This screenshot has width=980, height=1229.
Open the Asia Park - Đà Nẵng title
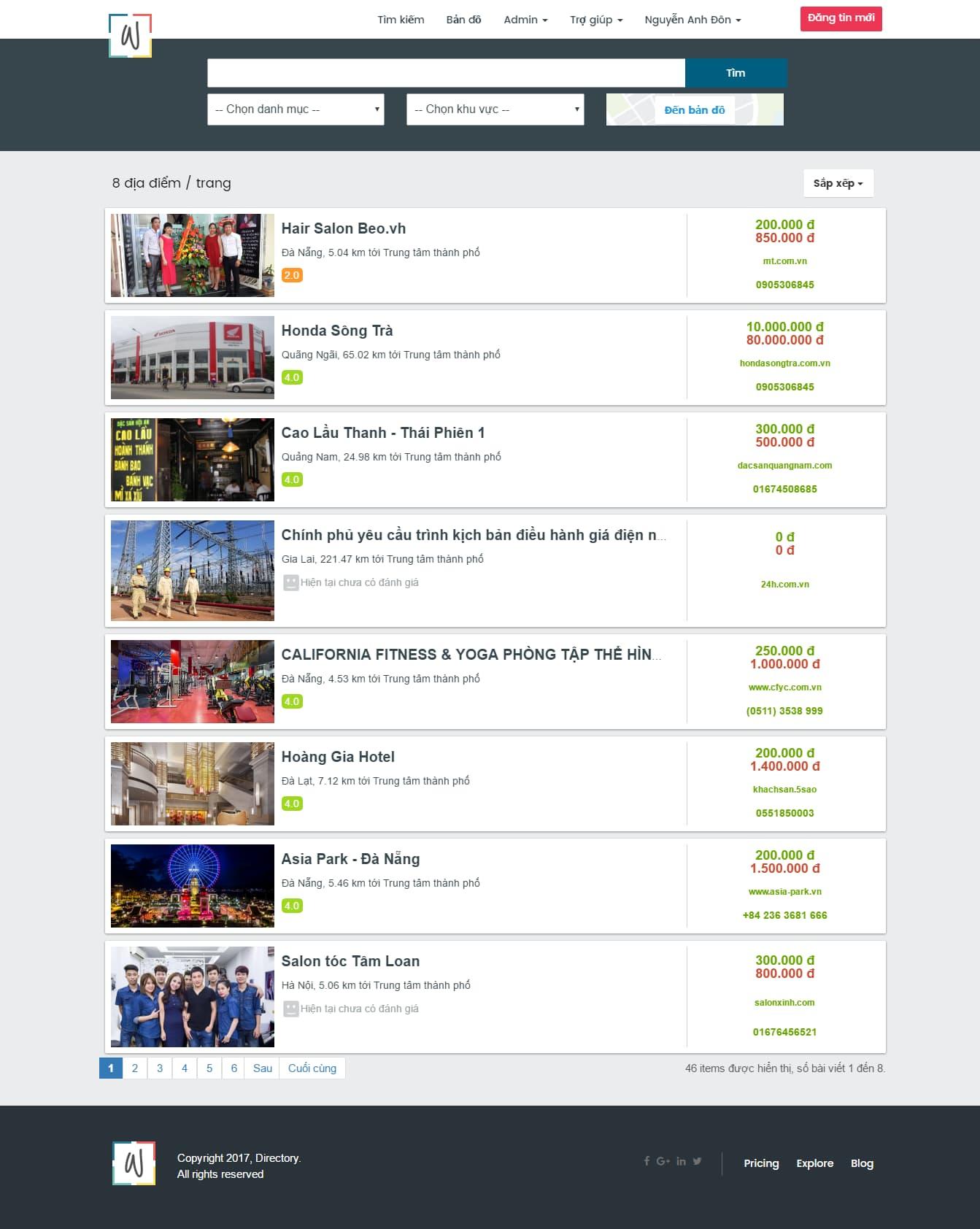point(351,859)
